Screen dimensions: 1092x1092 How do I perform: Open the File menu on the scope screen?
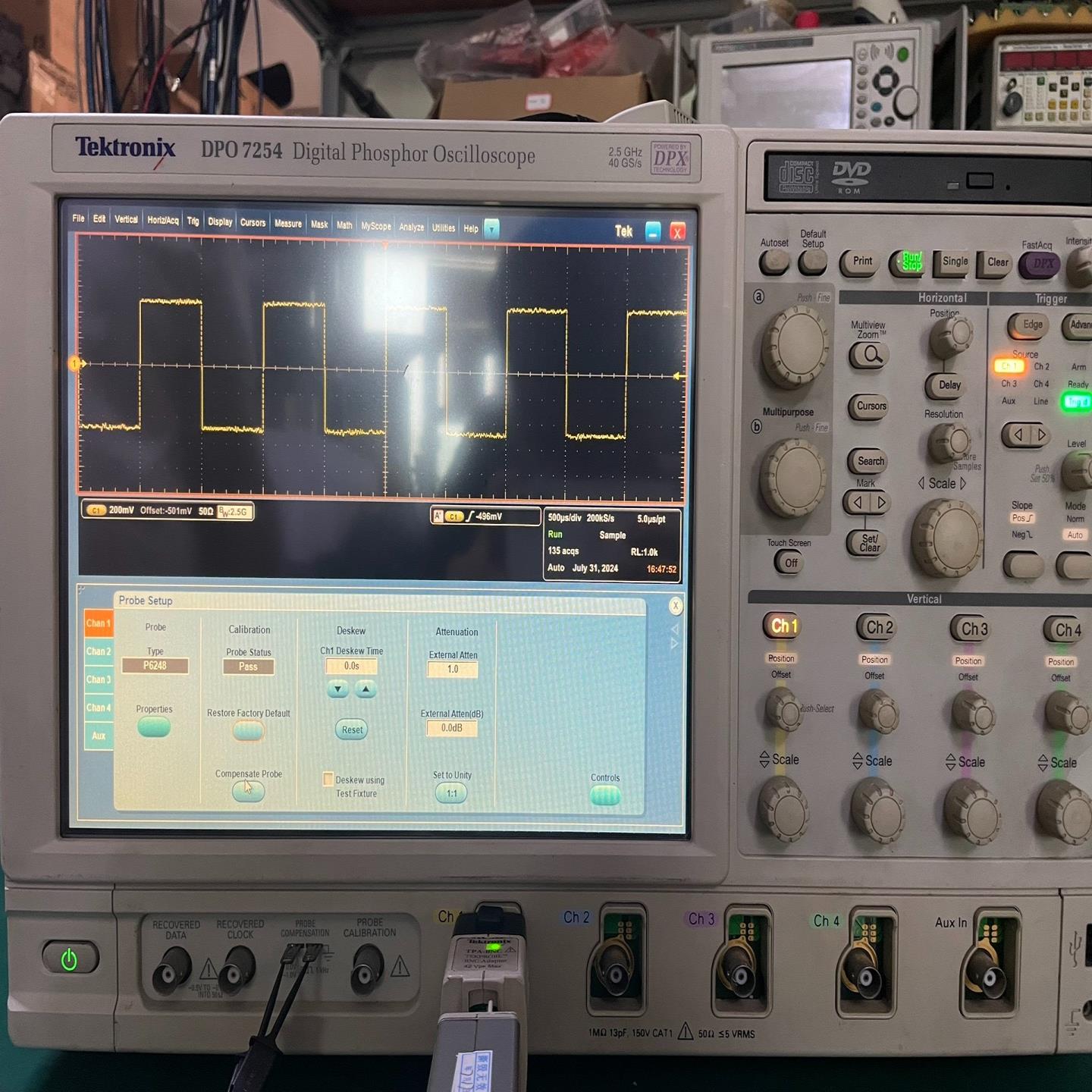coord(78,218)
